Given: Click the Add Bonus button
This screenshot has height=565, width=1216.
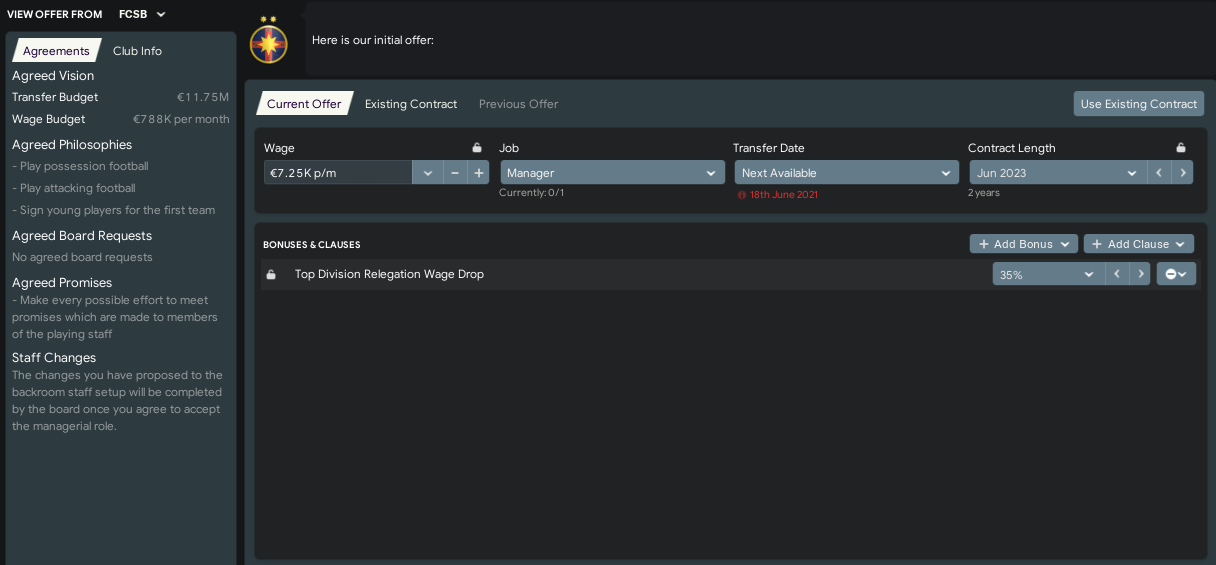Looking at the screenshot, I should (x=1024, y=244).
